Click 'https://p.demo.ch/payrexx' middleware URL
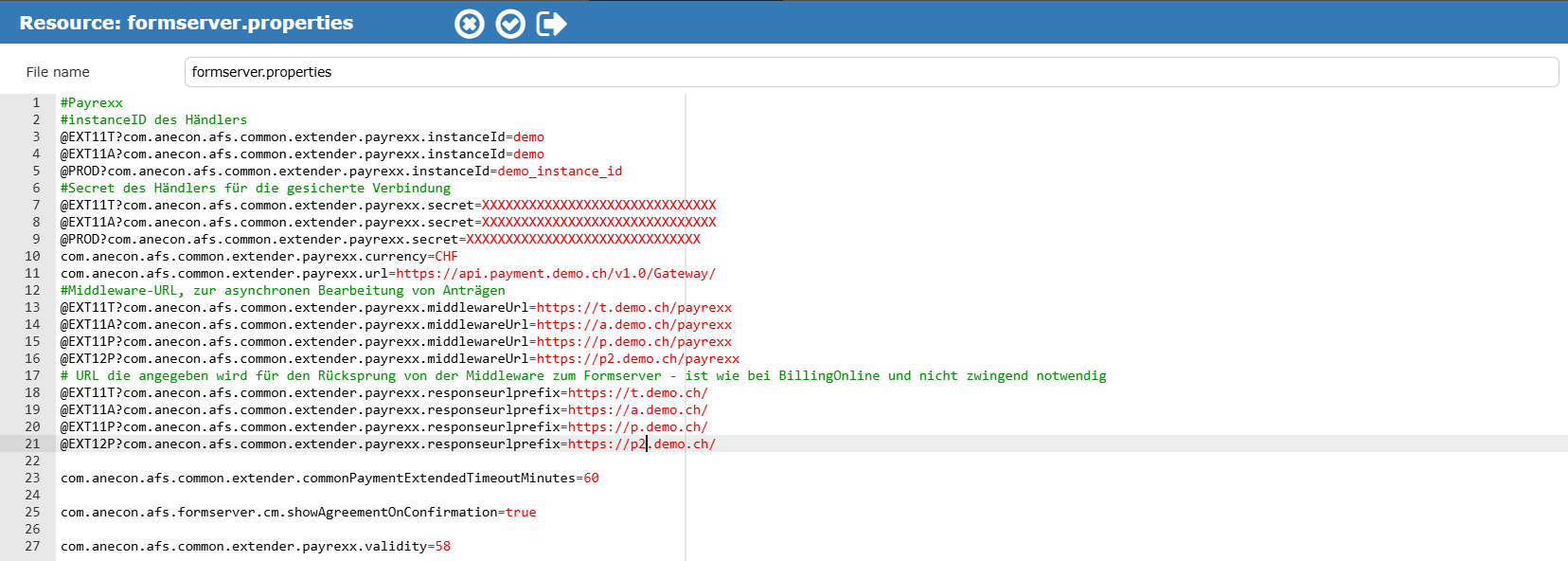The height and width of the screenshot is (561, 1568). (x=634, y=341)
